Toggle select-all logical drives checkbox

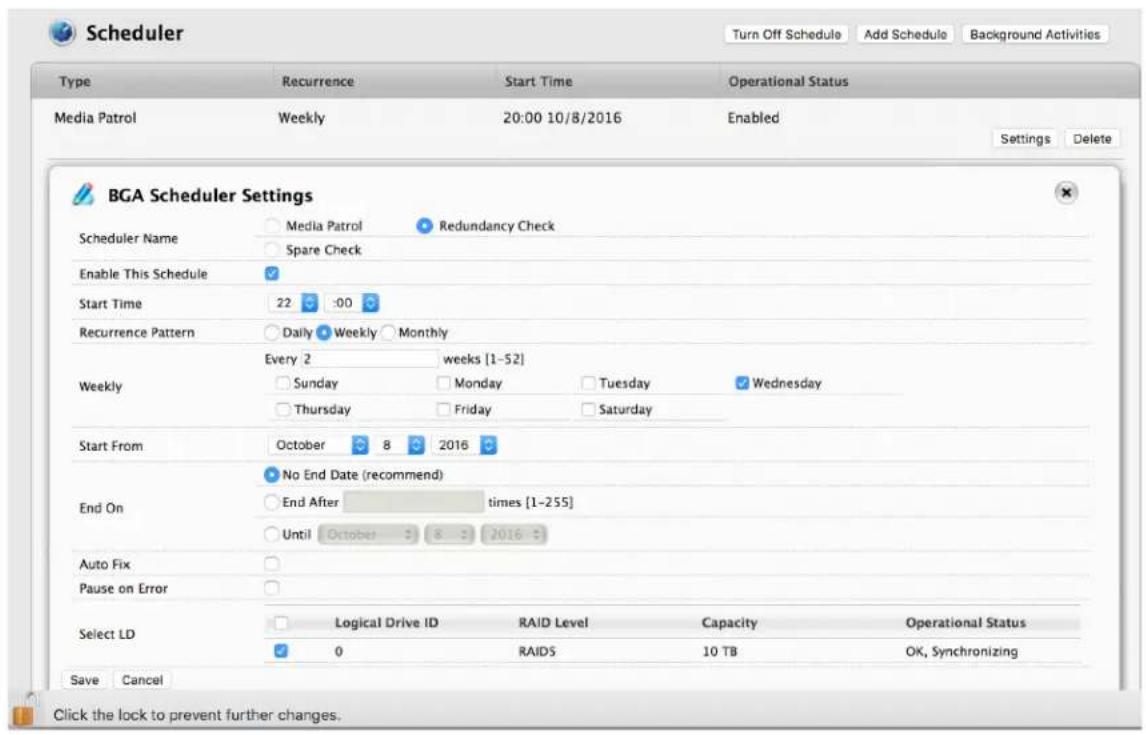[281, 622]
